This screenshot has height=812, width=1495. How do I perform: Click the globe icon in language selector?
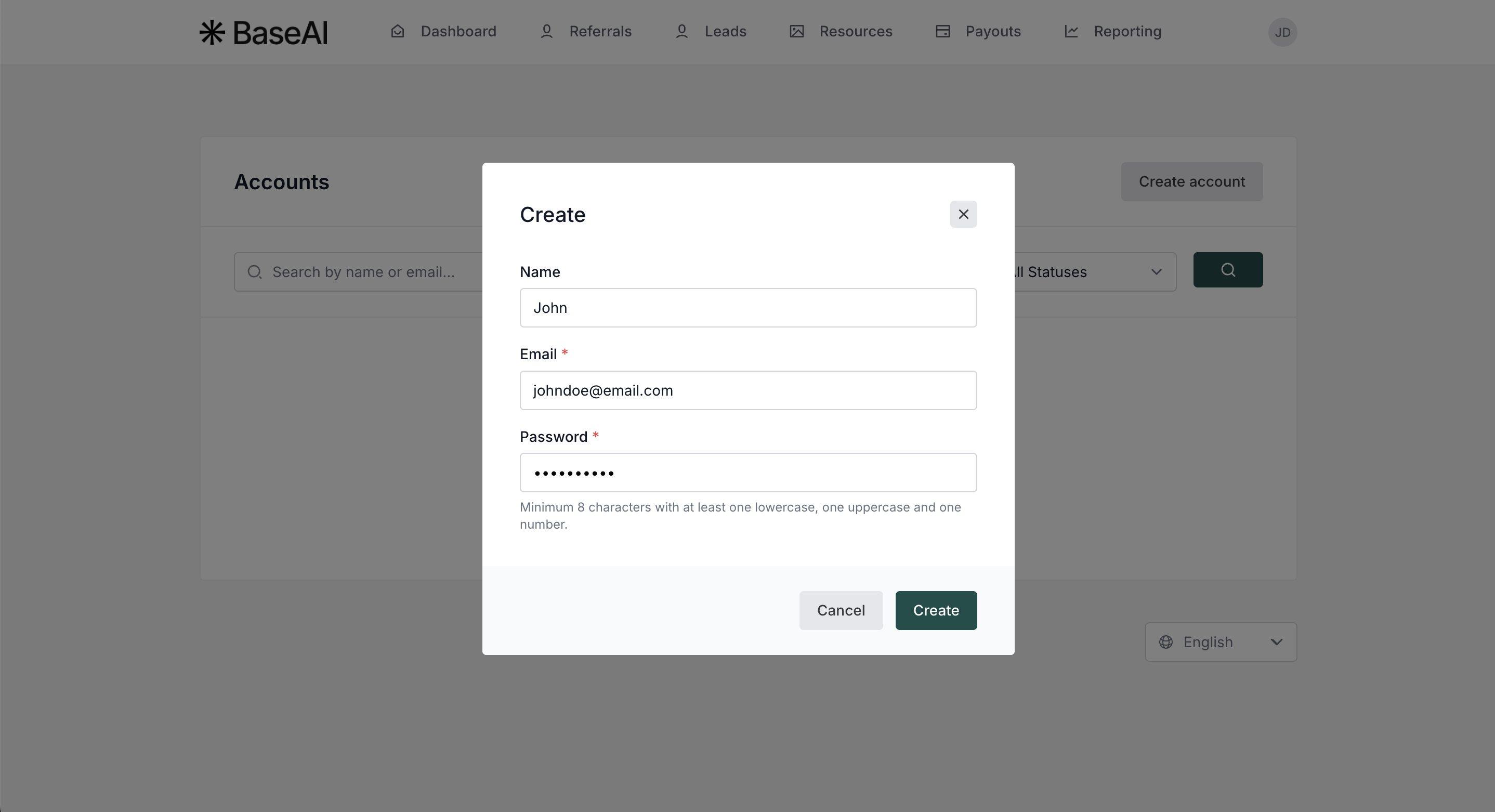(x=1166, y=642)
